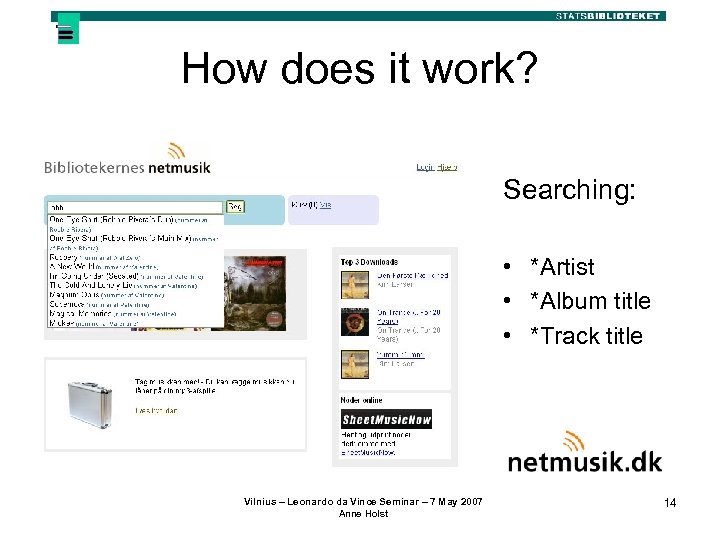This screenshot has height=540, width=720.
Task: Click the third Top 3 Downloads album thumbnail
Action: click(354, 364)
